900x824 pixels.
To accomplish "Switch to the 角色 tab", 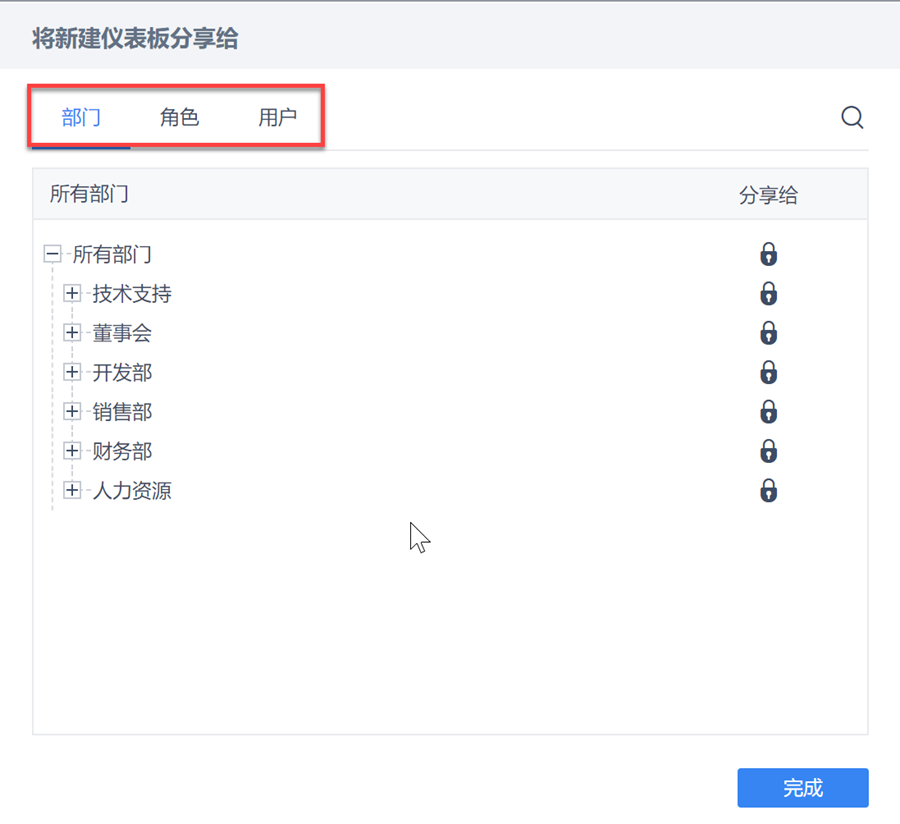I will point(180,118).
